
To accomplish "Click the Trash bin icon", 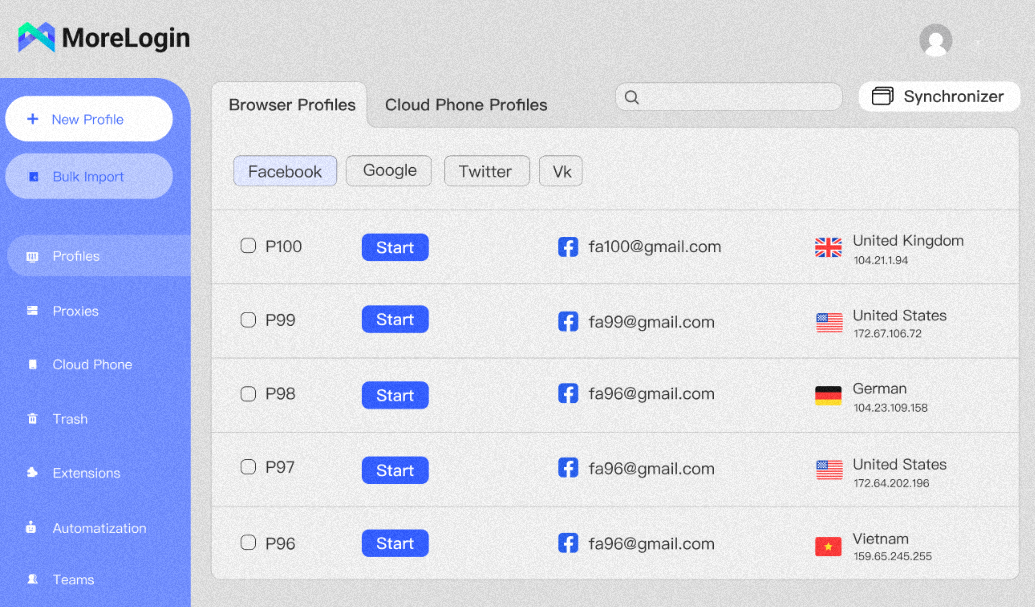I will coord(33,419).
